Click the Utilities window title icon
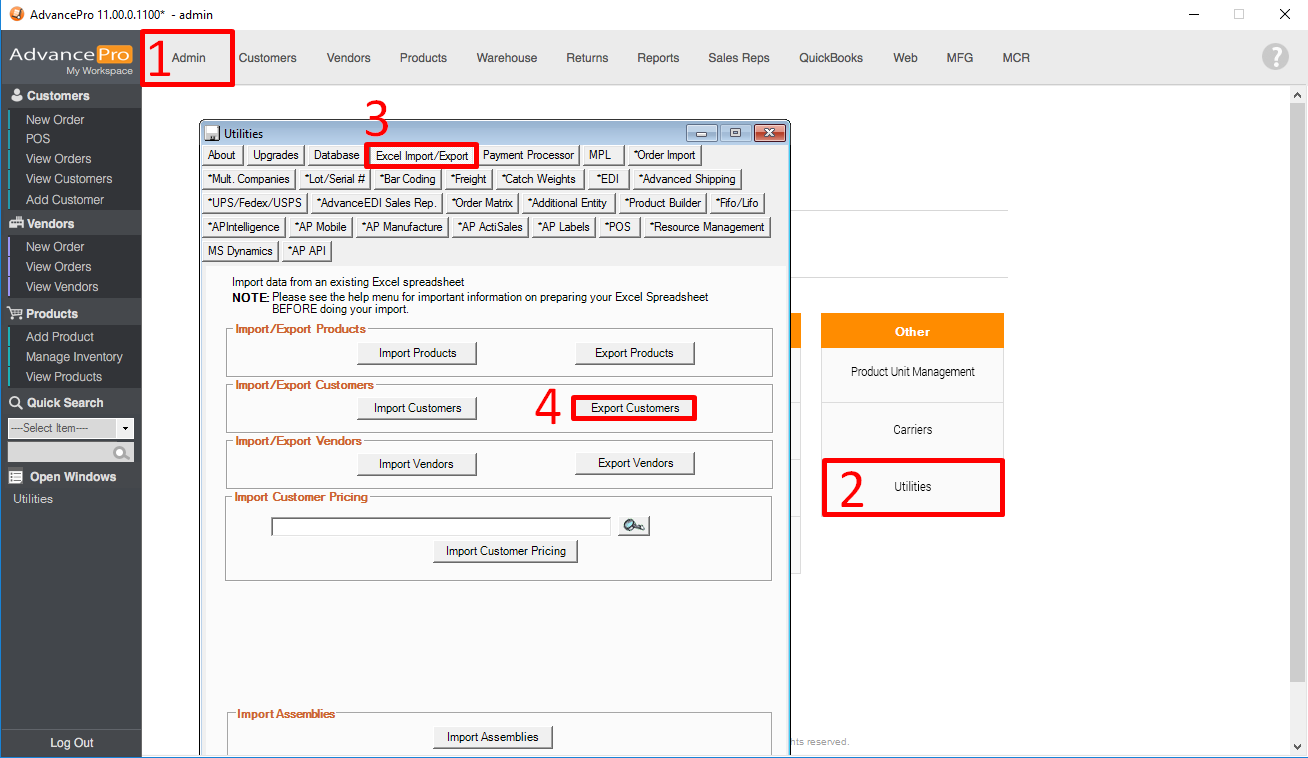 tap(212, 133)
